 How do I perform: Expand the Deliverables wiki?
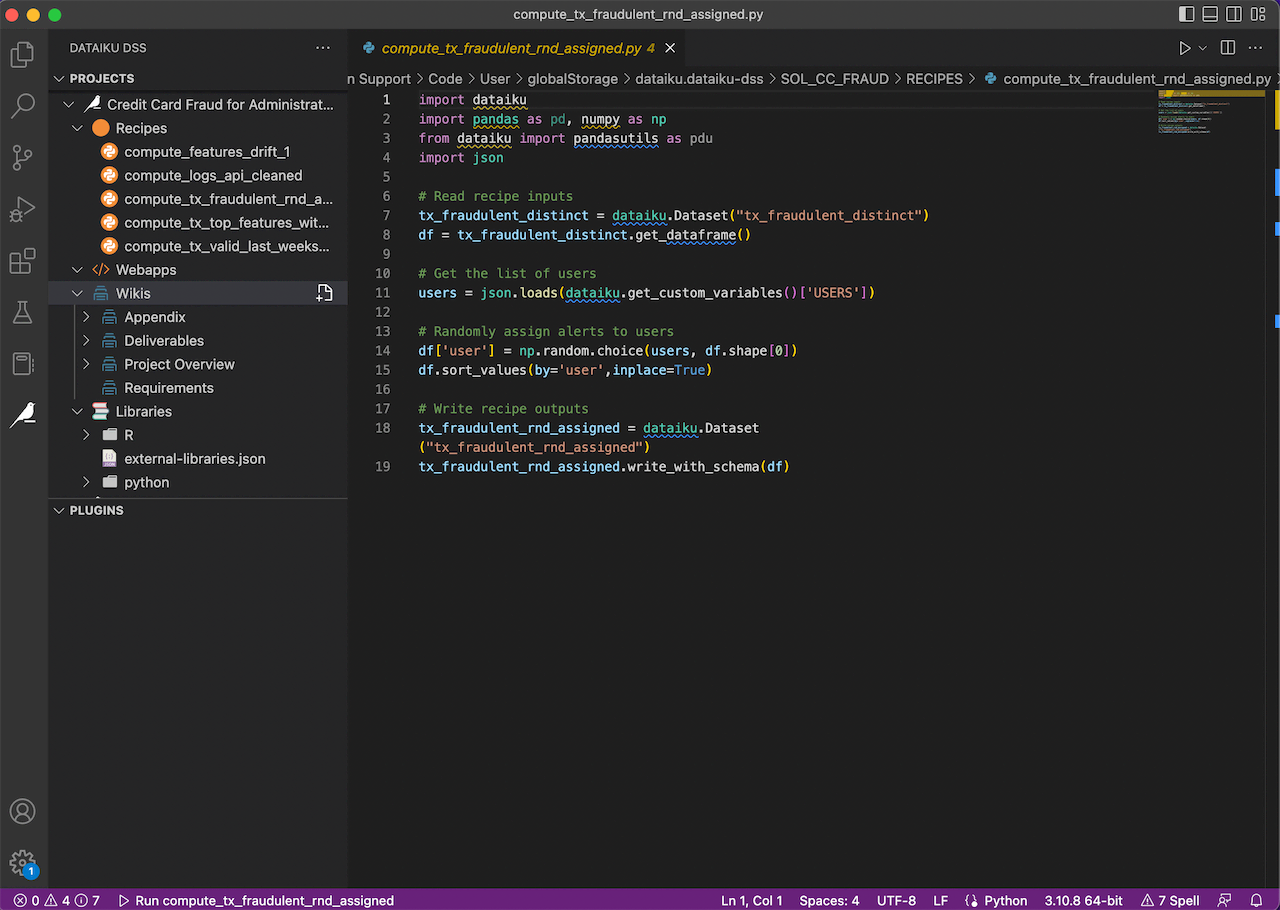point(86,340)
